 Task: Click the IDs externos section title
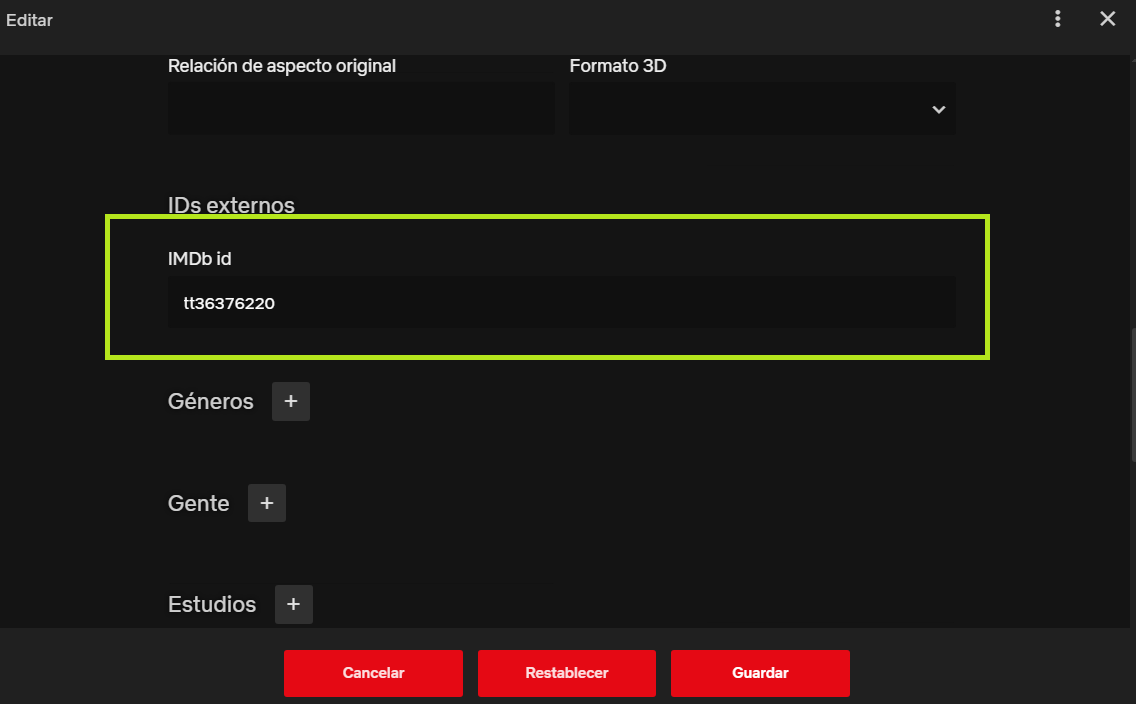point(231,206)
